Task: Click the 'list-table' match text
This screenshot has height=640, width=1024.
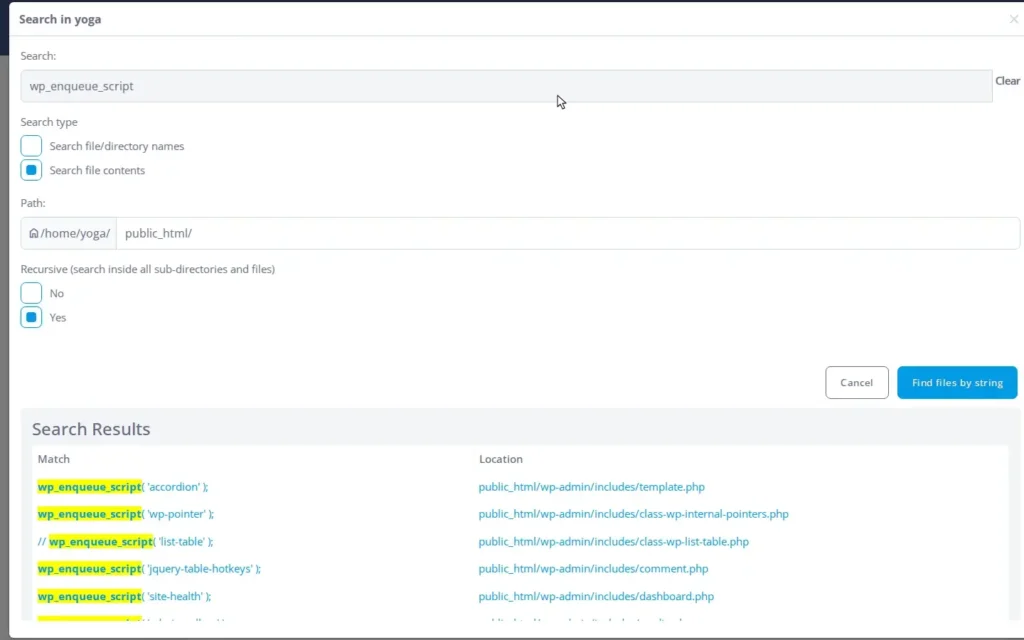Action: 125,541
